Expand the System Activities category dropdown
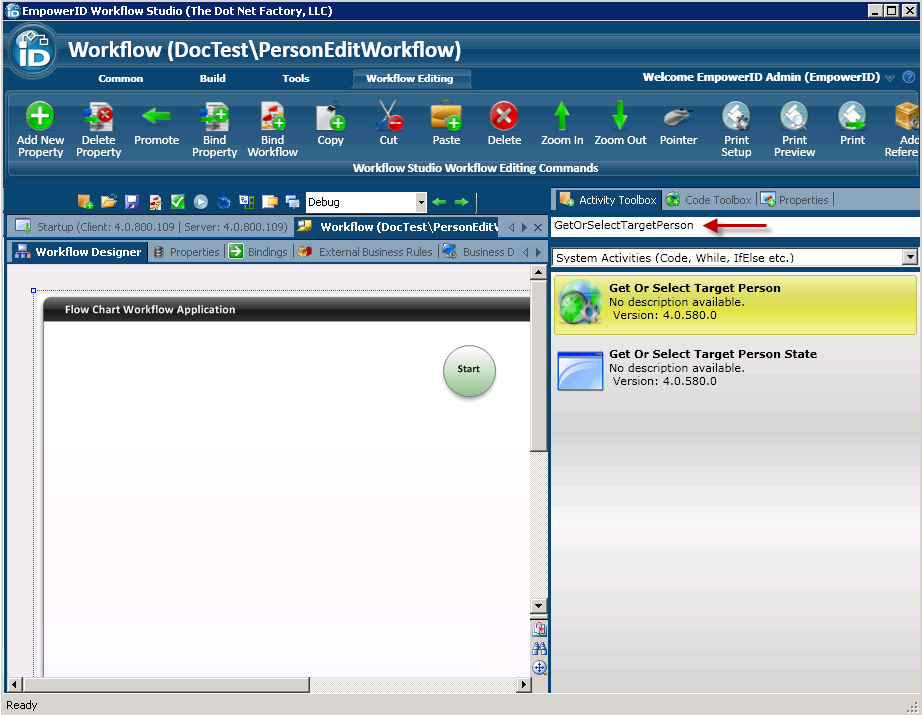Viewport: 922px width, 715px height. 908,257
